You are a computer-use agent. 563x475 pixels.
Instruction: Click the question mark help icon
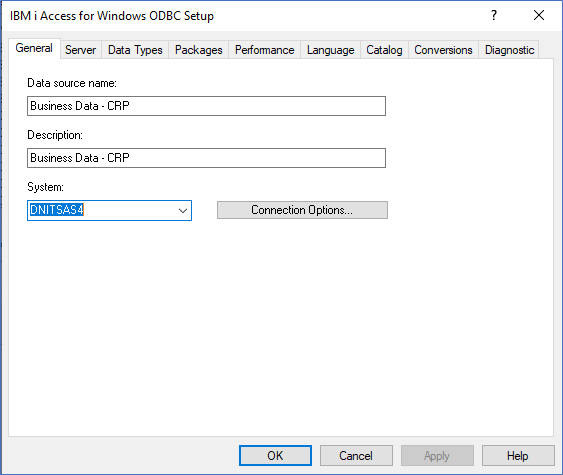coord(494,15)
